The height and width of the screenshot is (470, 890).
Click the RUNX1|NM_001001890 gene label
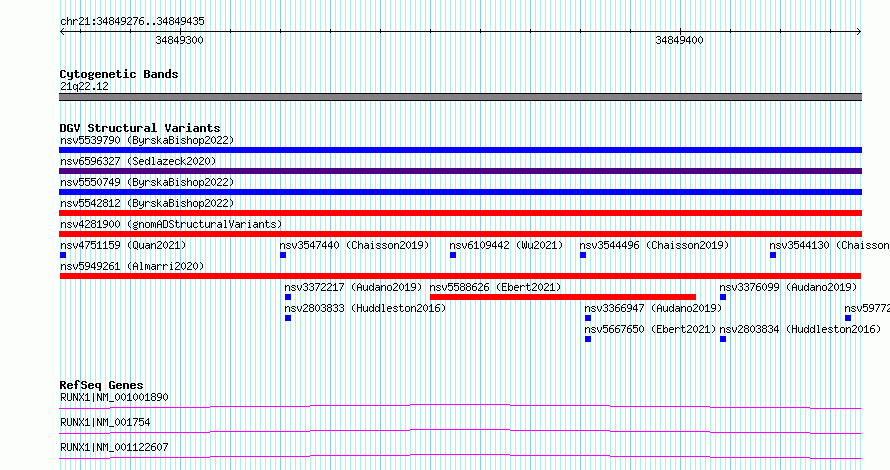(114, 397)
